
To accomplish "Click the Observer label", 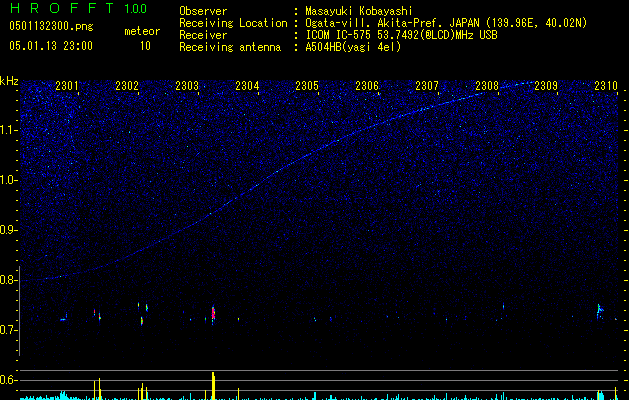I will (203, 11).
